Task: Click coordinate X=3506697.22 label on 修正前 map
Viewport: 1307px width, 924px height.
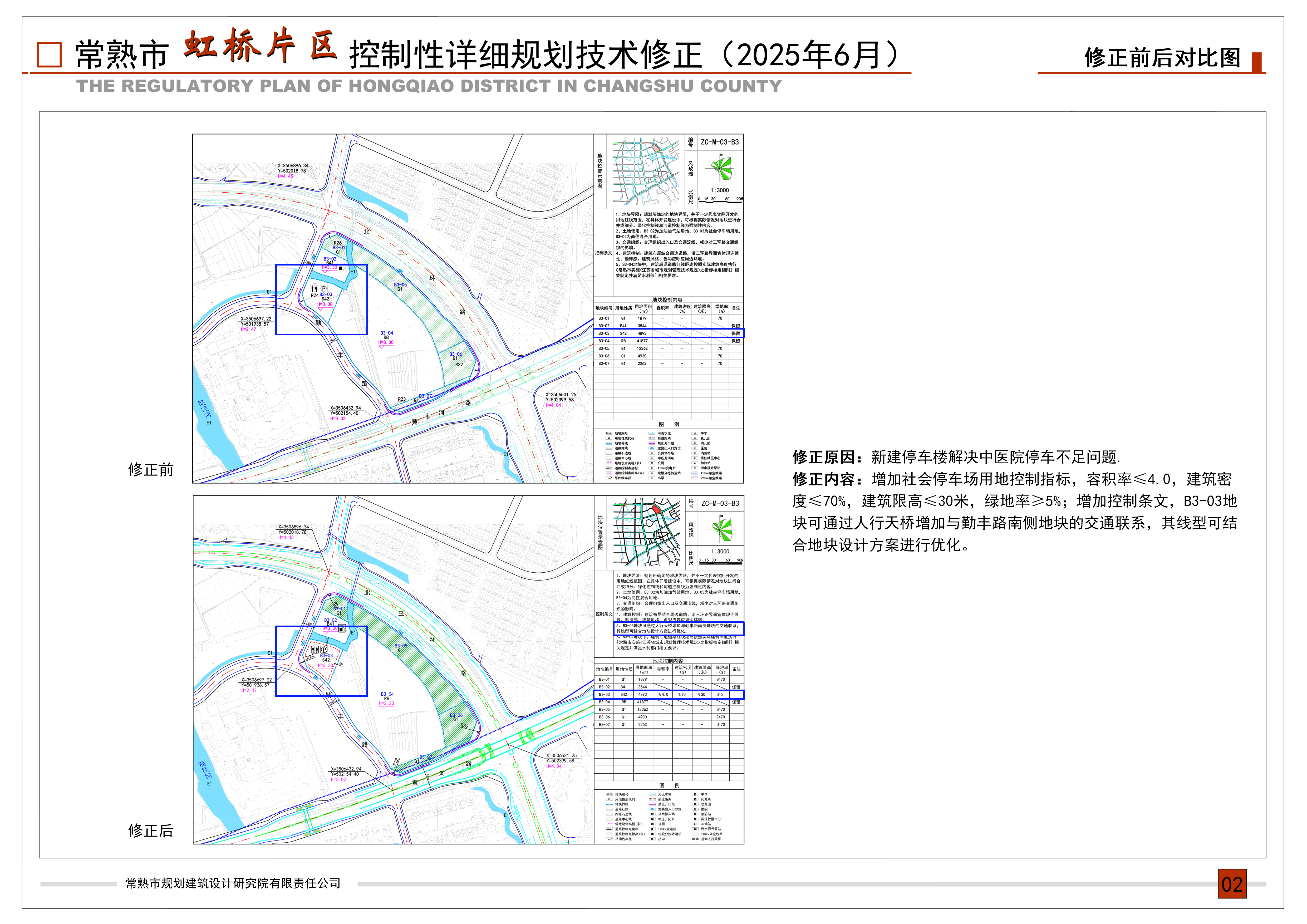Action: click(256, 319)
